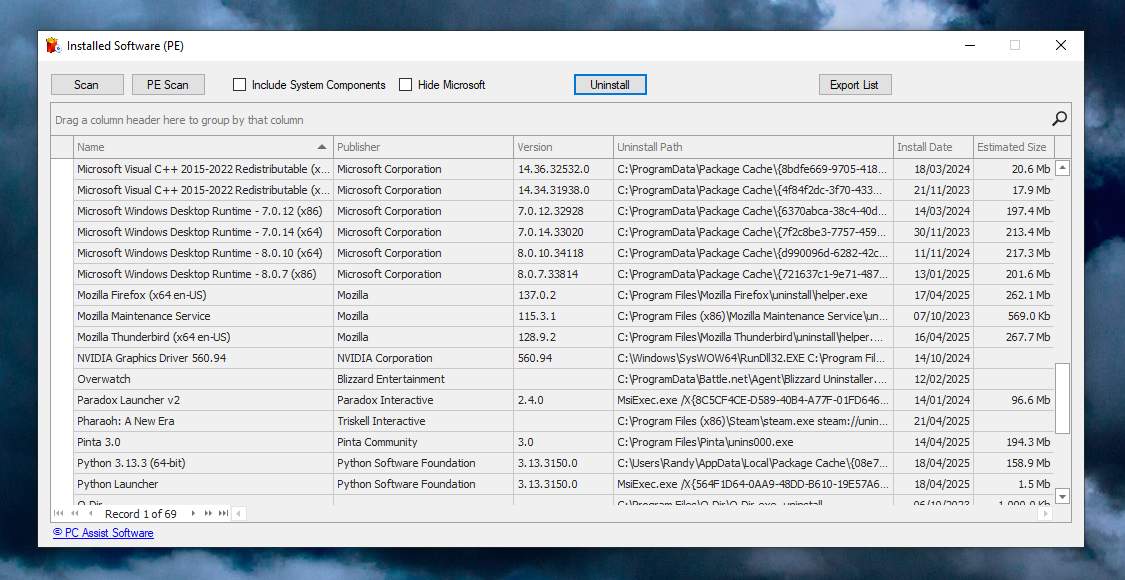Advance to next record arrow

tap(192, 513)
